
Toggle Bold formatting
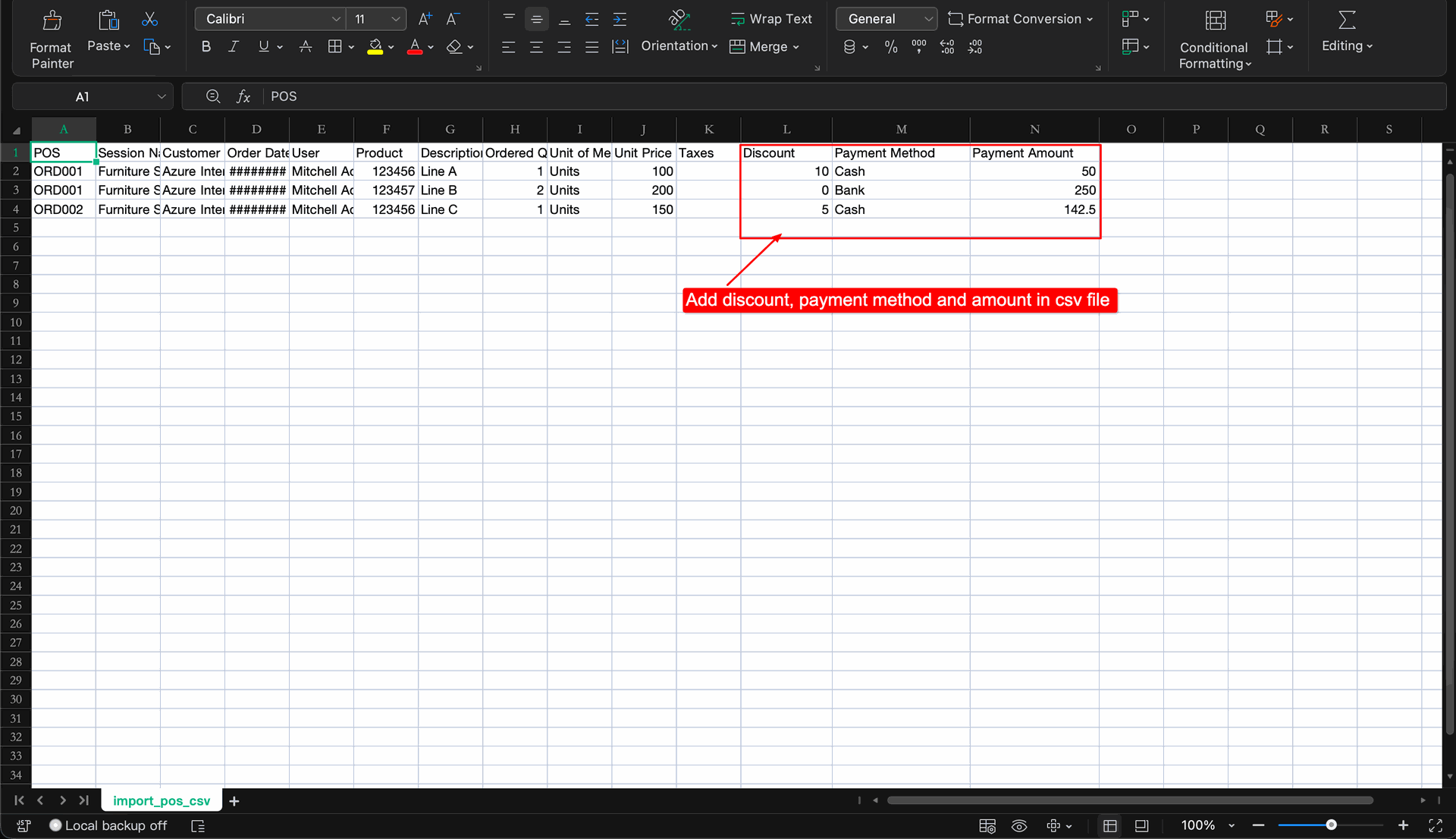pyautogui.click(x=206, y=47)
